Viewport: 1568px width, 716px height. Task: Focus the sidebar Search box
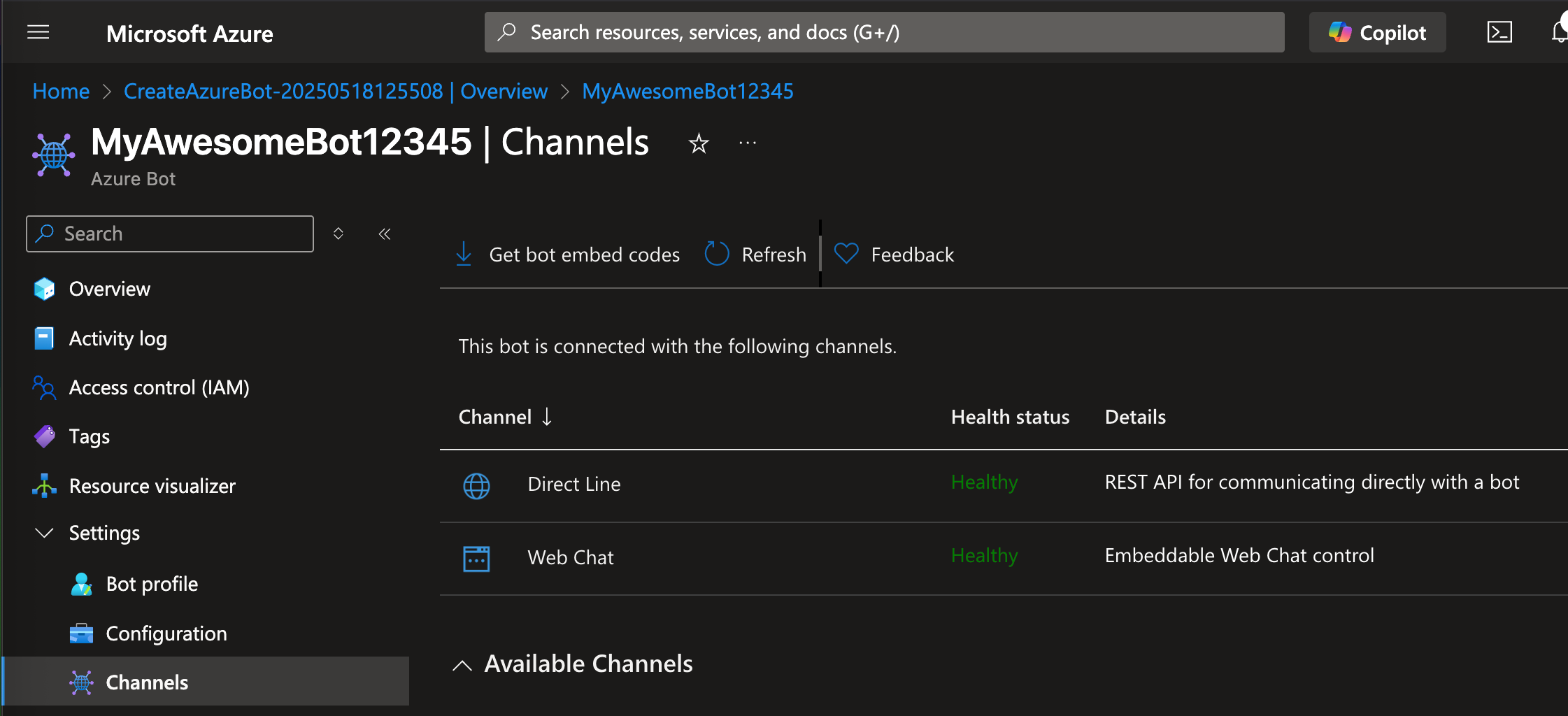[170, 234]
